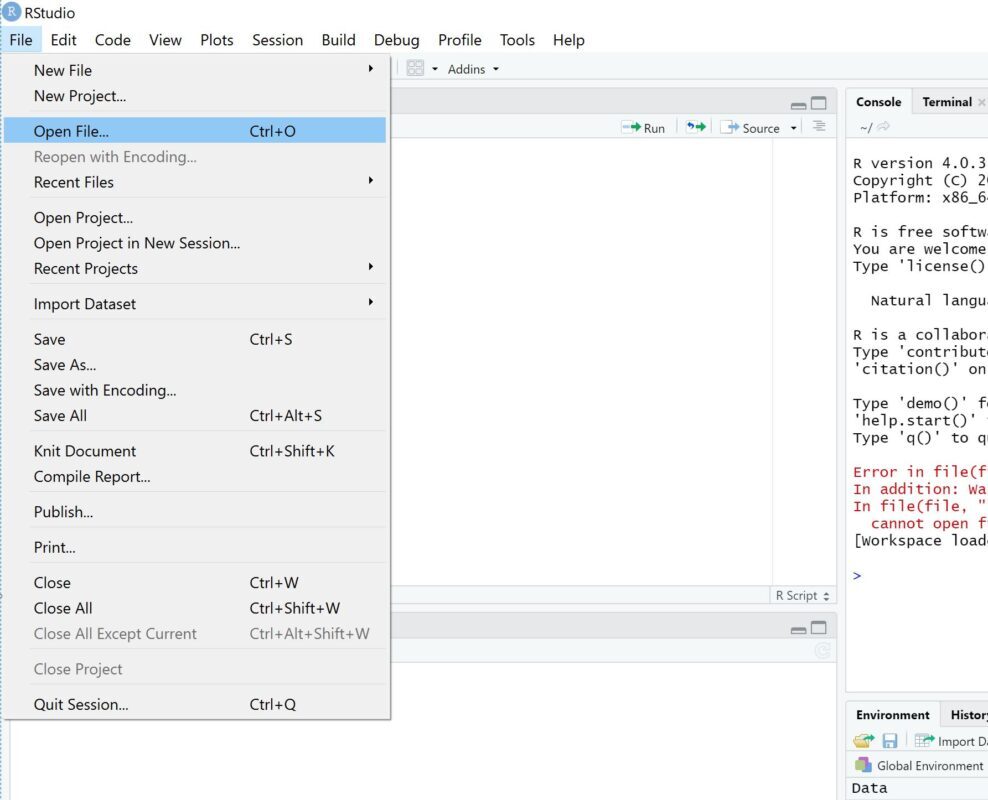Viewport: 988px width, 800px height.
Task: Run the current line with the Run icon
Action: pos(641,127)
